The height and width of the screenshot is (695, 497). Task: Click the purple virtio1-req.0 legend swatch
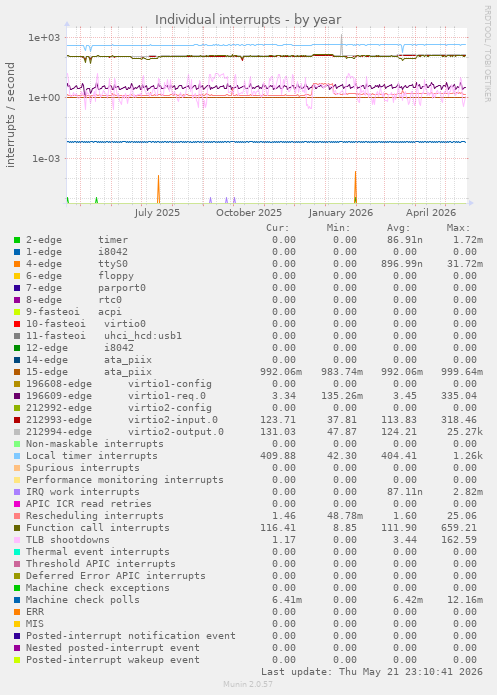17,396
